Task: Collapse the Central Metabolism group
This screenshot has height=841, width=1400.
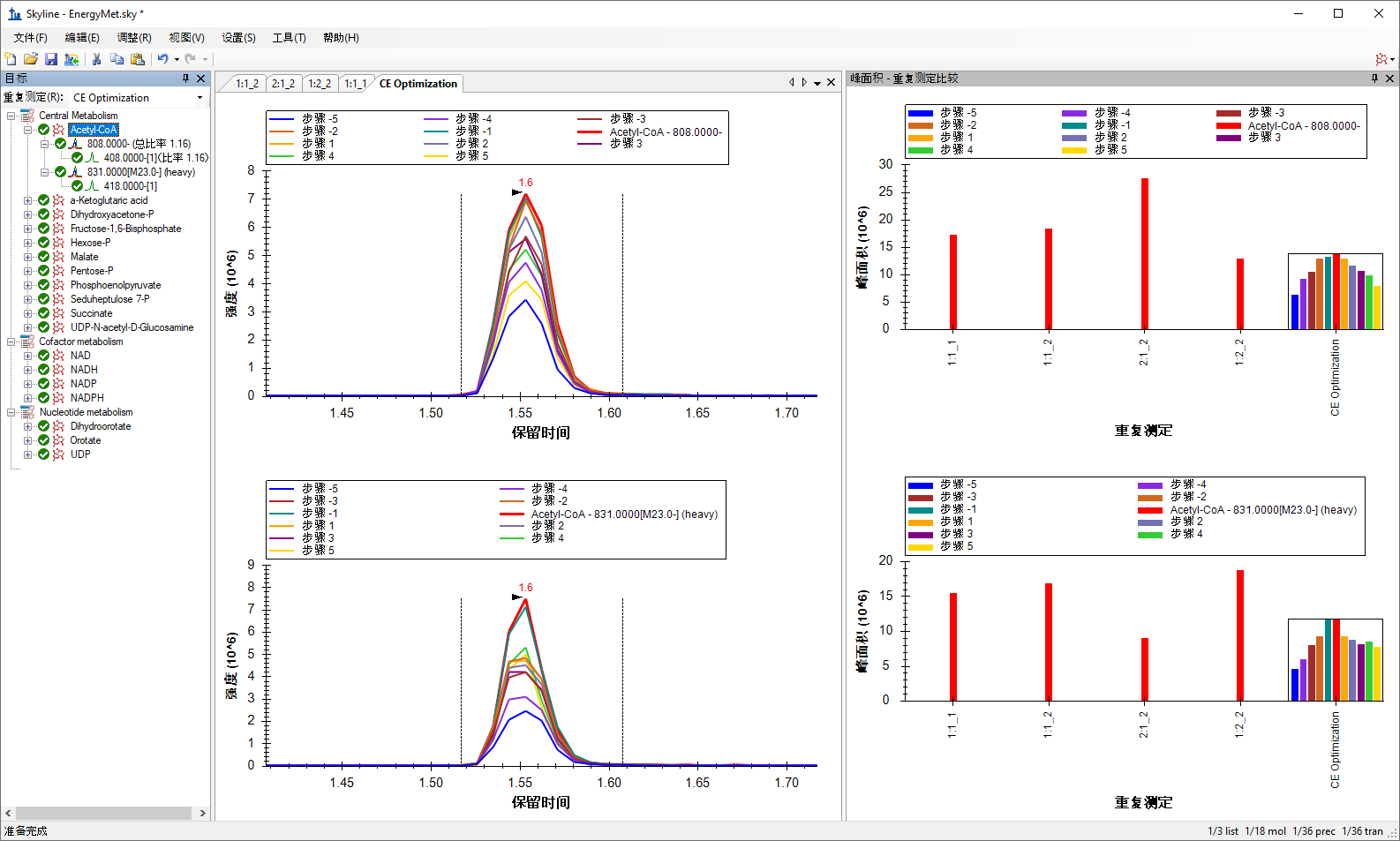Action: coord(11,116)
